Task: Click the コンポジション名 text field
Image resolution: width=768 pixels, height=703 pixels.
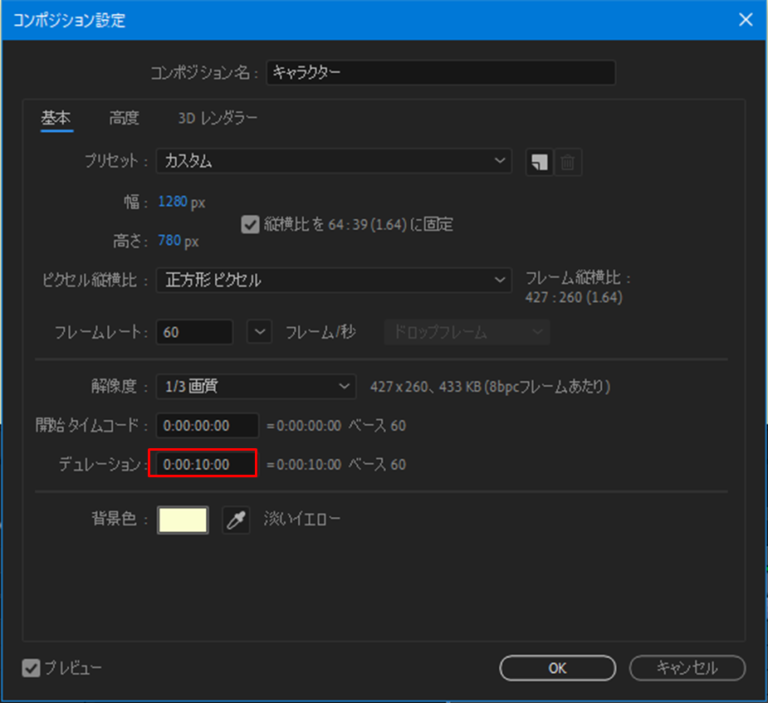Action: click(x=440, y=73)
